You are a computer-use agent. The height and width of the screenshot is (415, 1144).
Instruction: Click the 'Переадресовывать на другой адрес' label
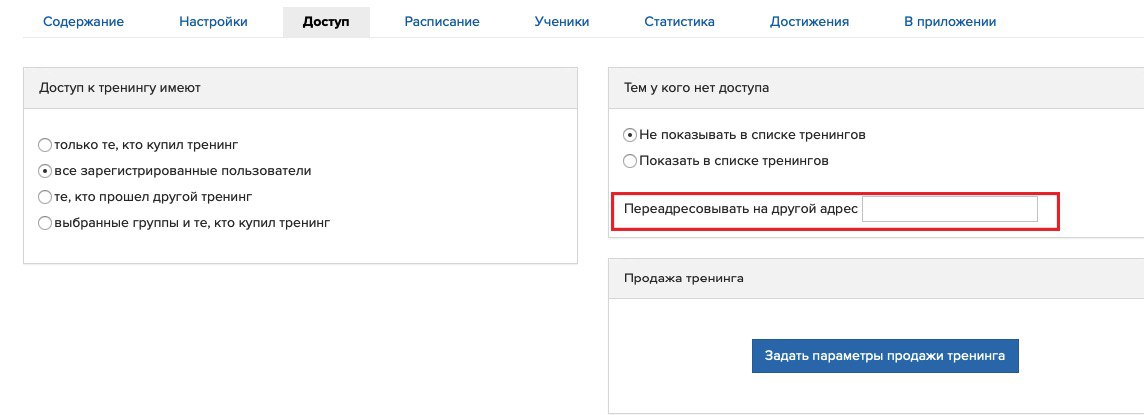point(741,209)
